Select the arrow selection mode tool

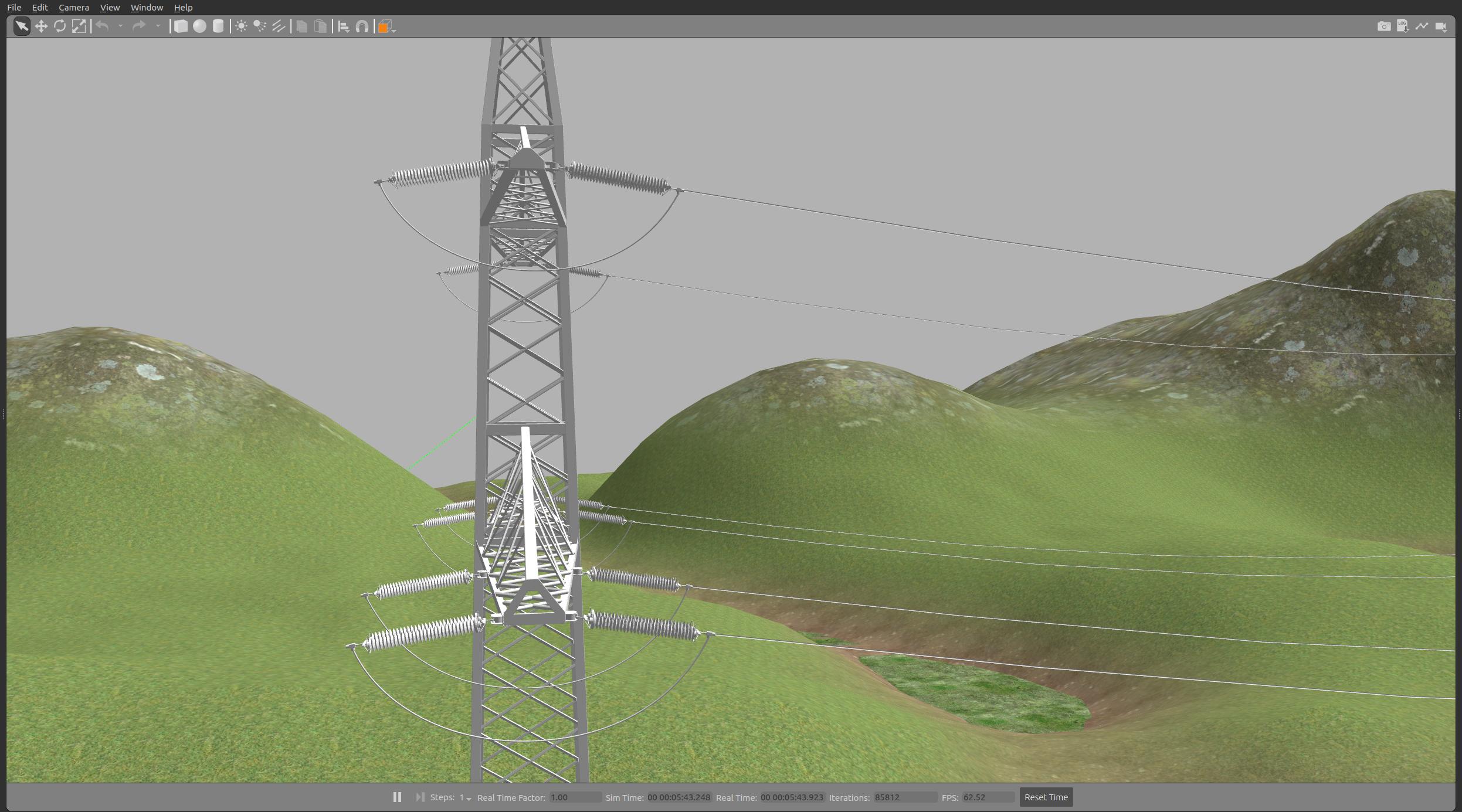(x=22, y=26)
